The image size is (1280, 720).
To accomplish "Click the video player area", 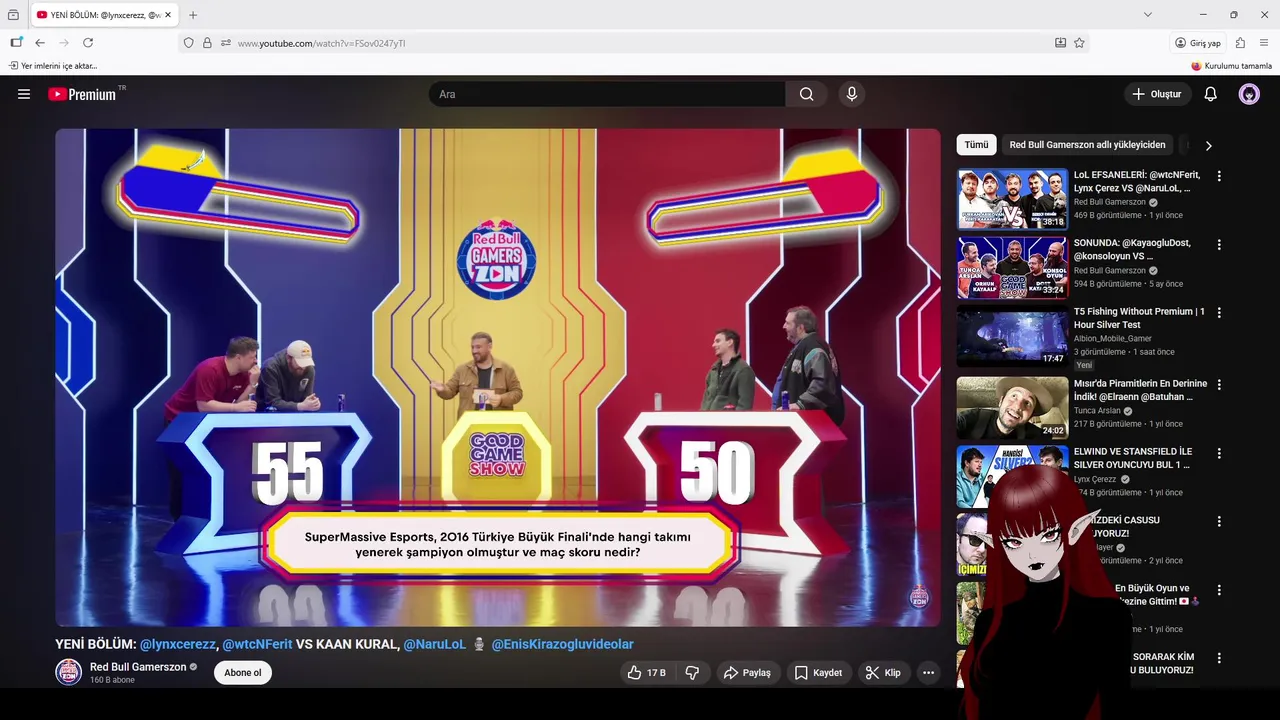I will pos(498,377).
